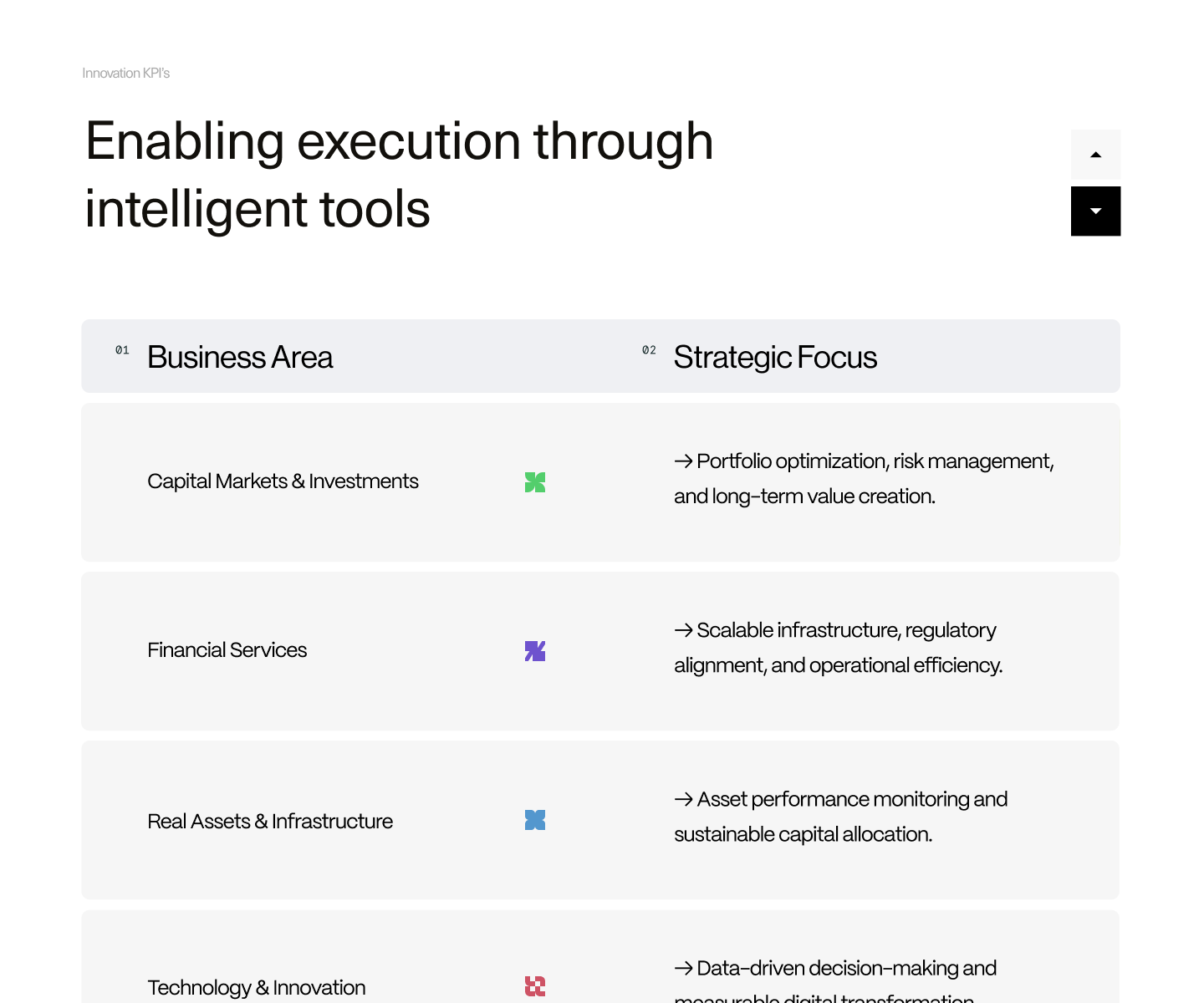Click the Real Assets & Infrastructure label
This screenshot has height=1003, width=1204.
270,822
